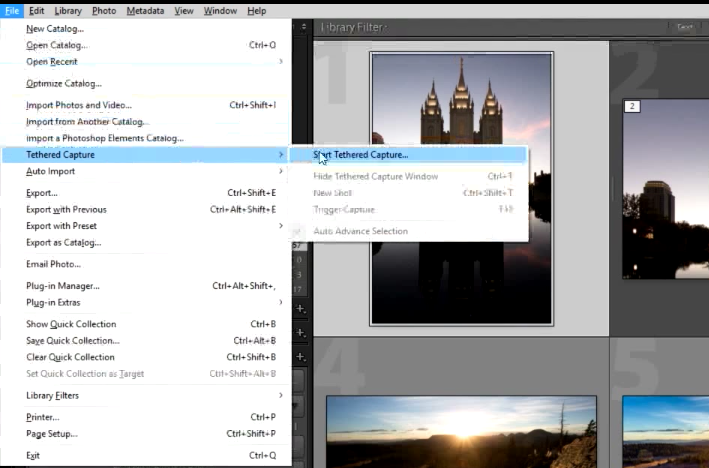Choose Import a Photoshop Elements Catalog...
Screen dimensions: 709x468
[146, 138]
